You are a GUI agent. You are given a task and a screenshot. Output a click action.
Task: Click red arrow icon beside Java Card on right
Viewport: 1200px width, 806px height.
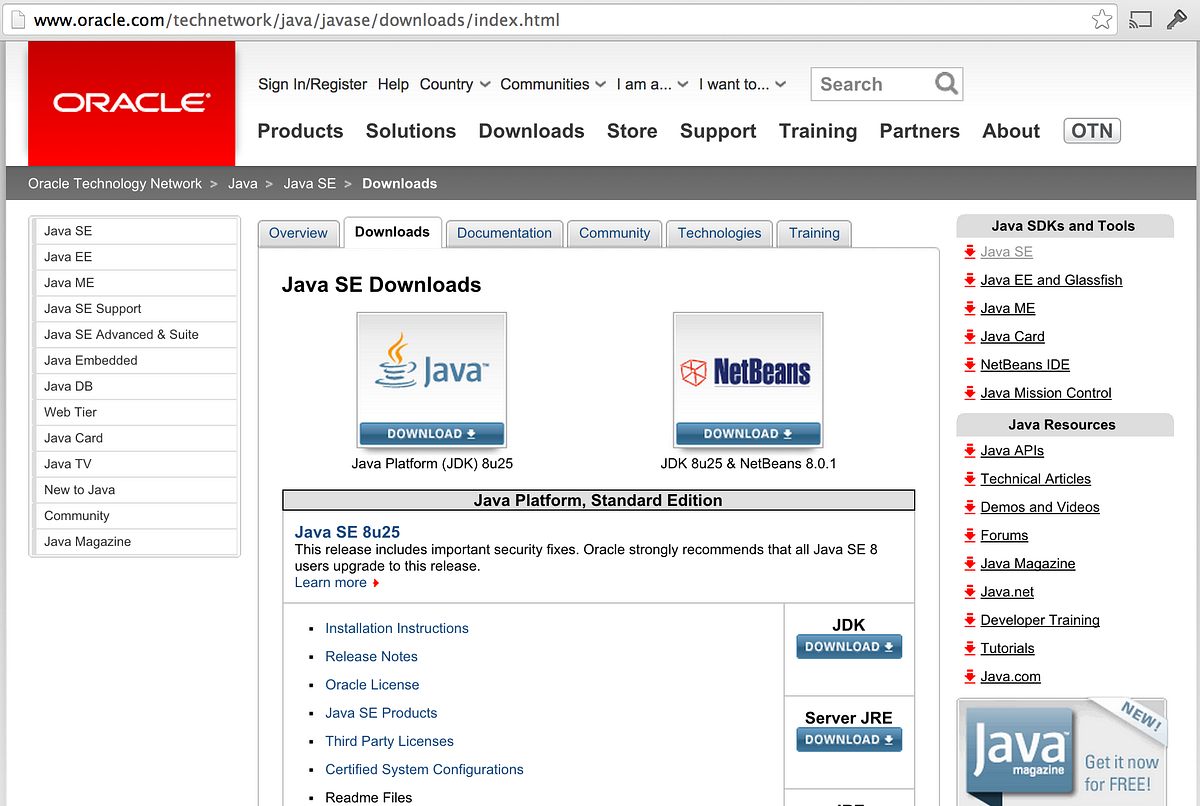970,337
